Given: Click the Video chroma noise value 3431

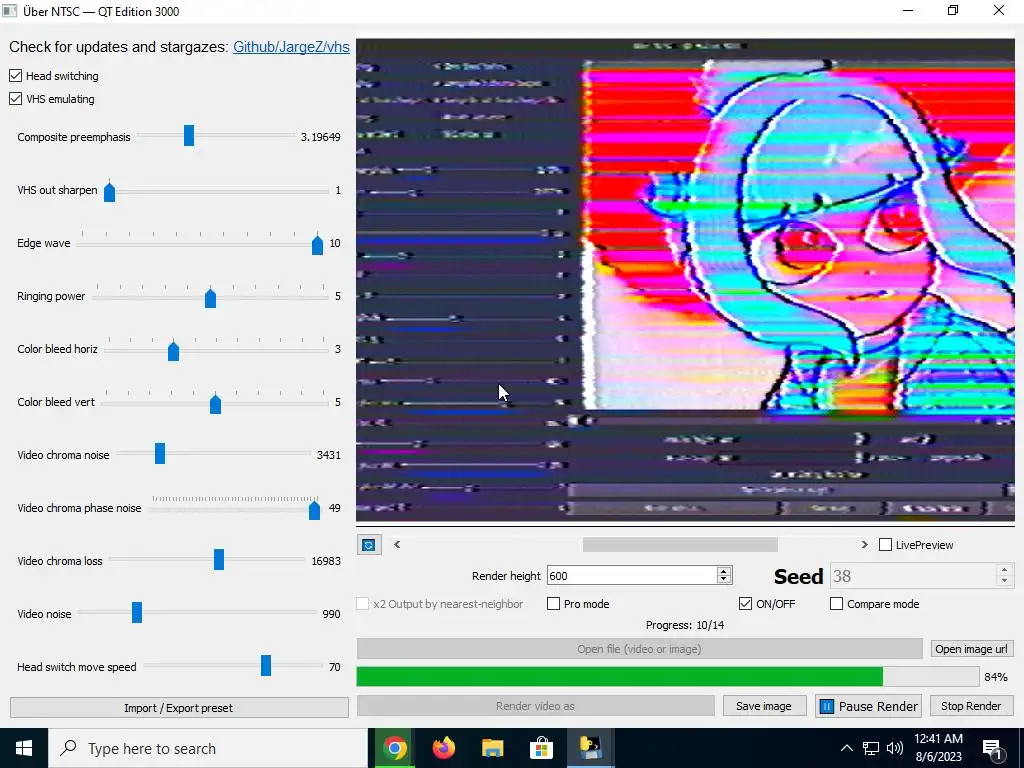Looking at the screenshot, I should 328,455.
